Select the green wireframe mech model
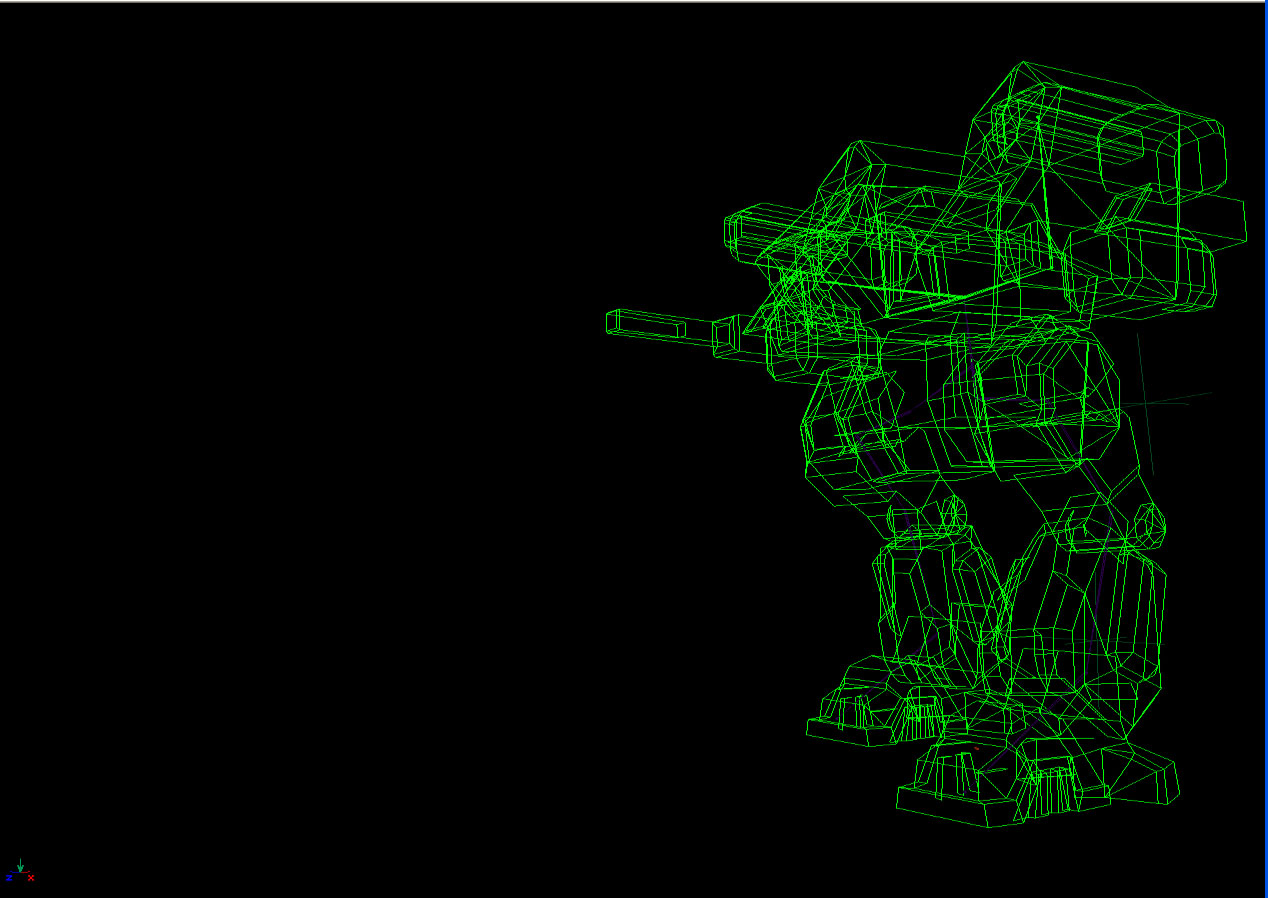 [927, 444]
